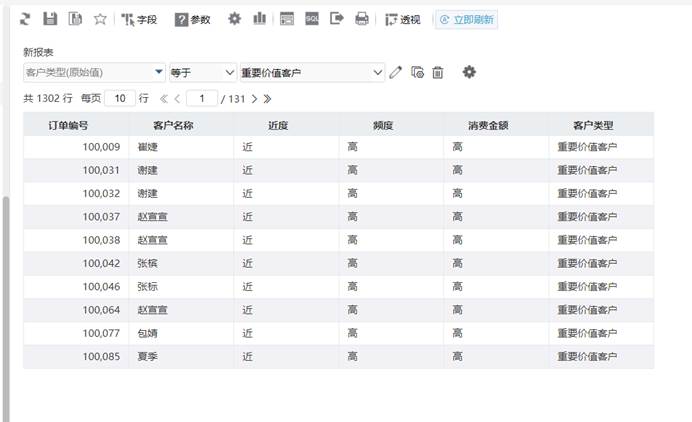692x422 pixels.
Task: Print the report with printer icon
Action: 362,19
